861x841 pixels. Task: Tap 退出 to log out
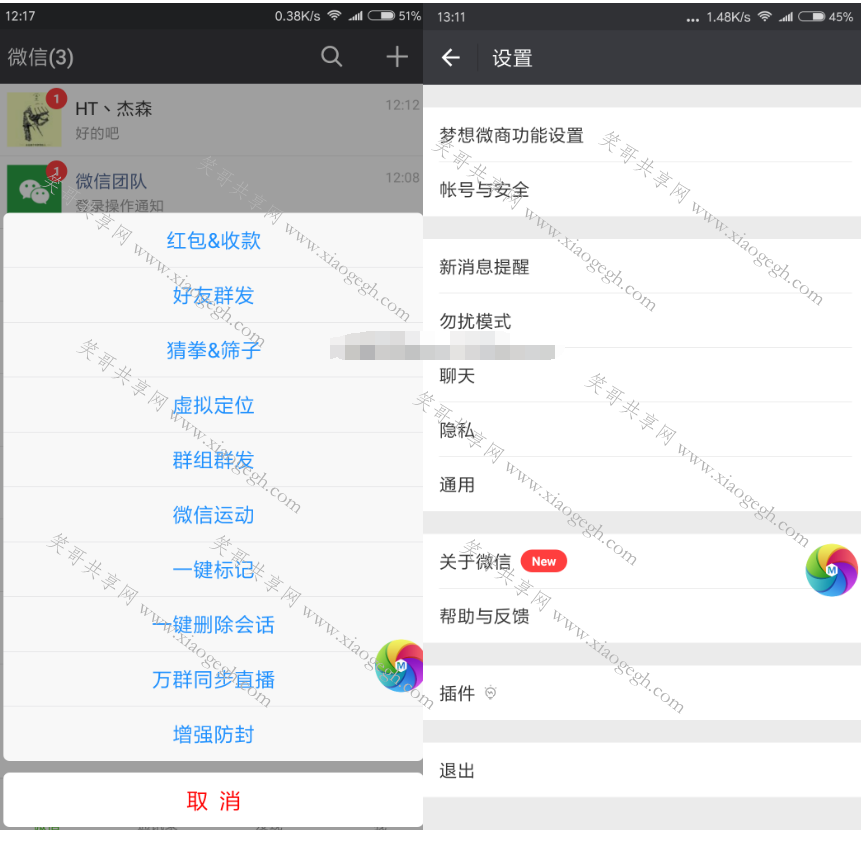tap(642, 770)
